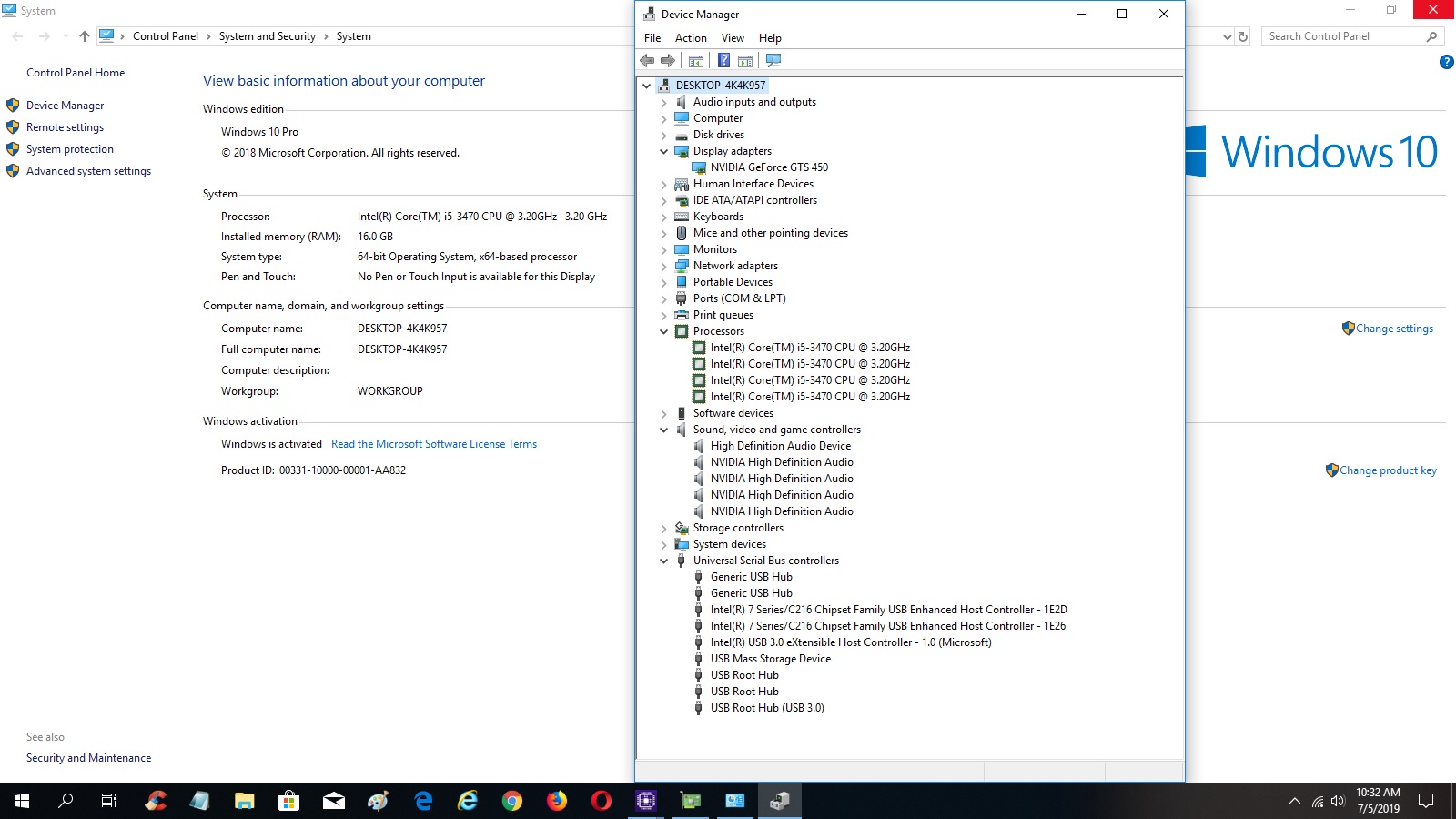The image size is (1456, 819).
Task: Click the Refresh button beside the address bar
Action: (x=1244, y=36)
